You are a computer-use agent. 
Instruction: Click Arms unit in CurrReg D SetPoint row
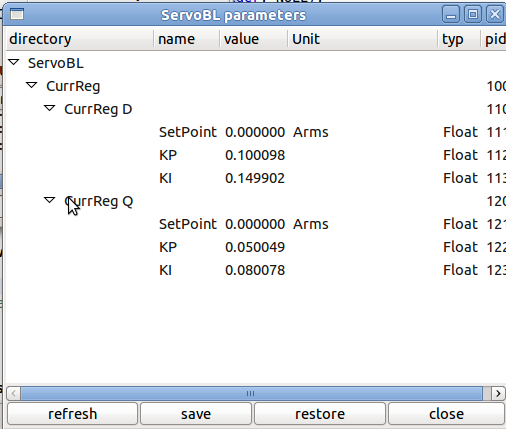(311, 132)
